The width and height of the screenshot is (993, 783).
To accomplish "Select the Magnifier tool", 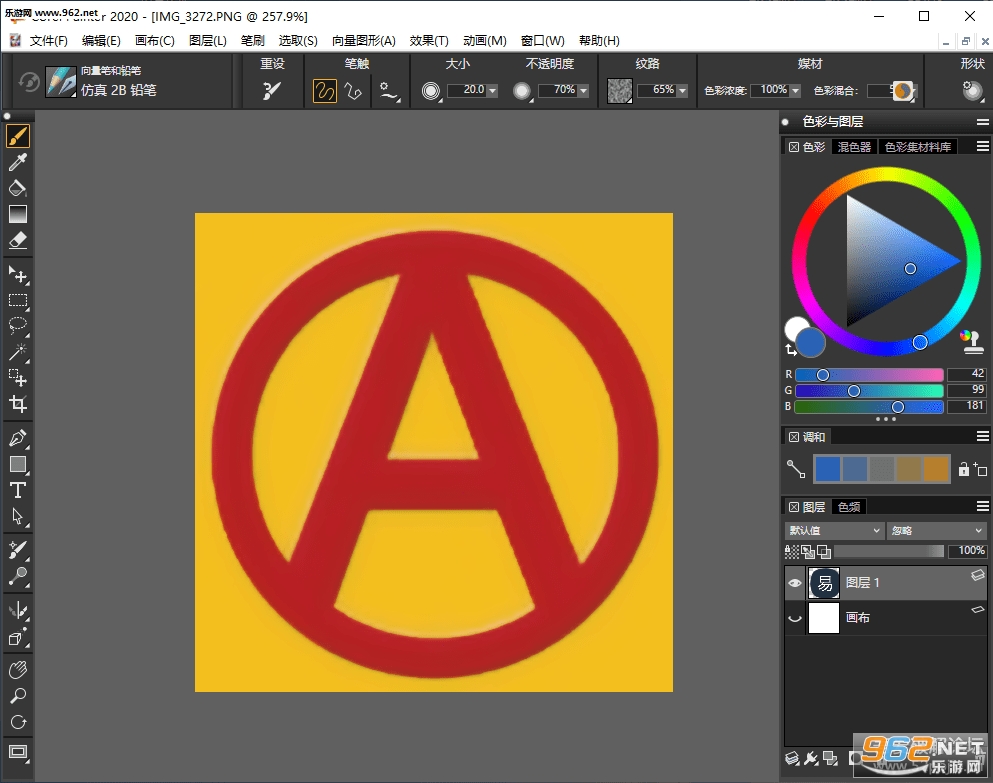I will point(18,696).
